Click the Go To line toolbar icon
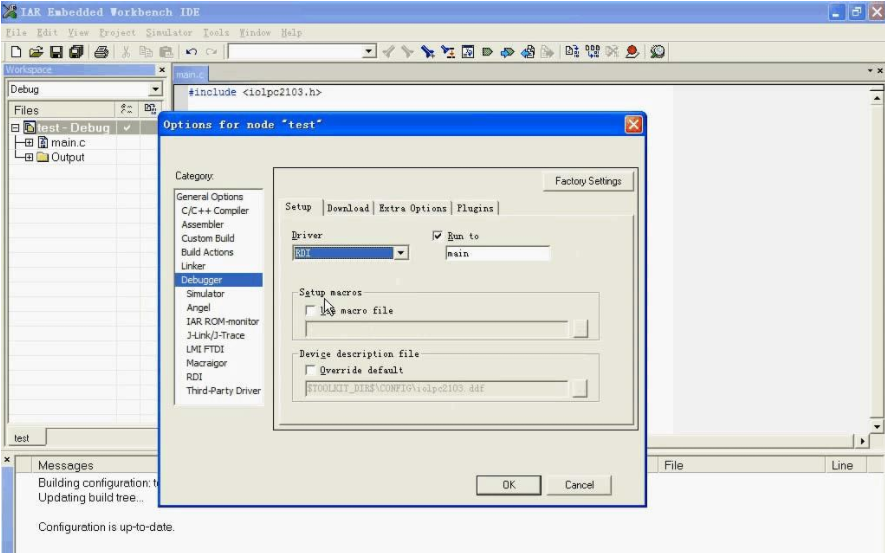This screenshot has height=553, width=885. pos(468,52)
